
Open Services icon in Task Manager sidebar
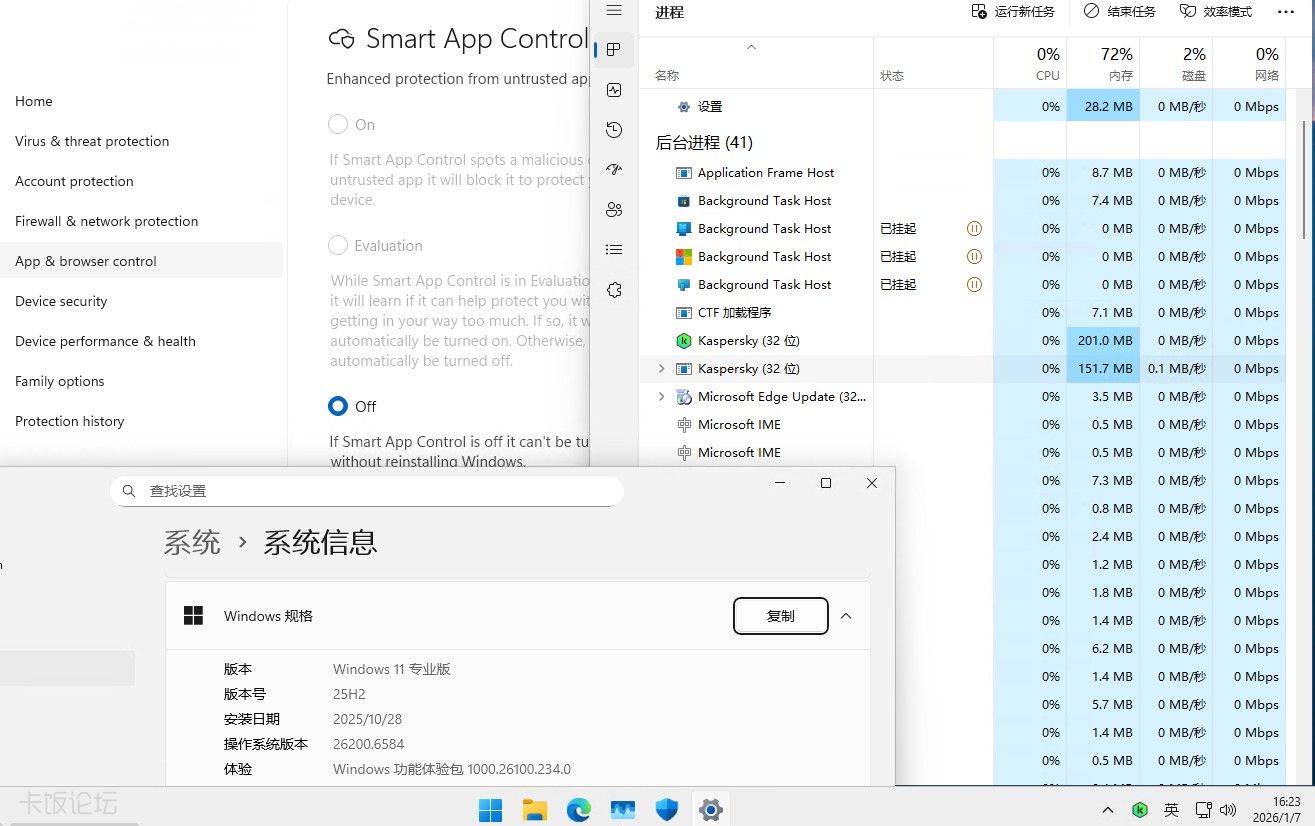(x=614, y=290)
